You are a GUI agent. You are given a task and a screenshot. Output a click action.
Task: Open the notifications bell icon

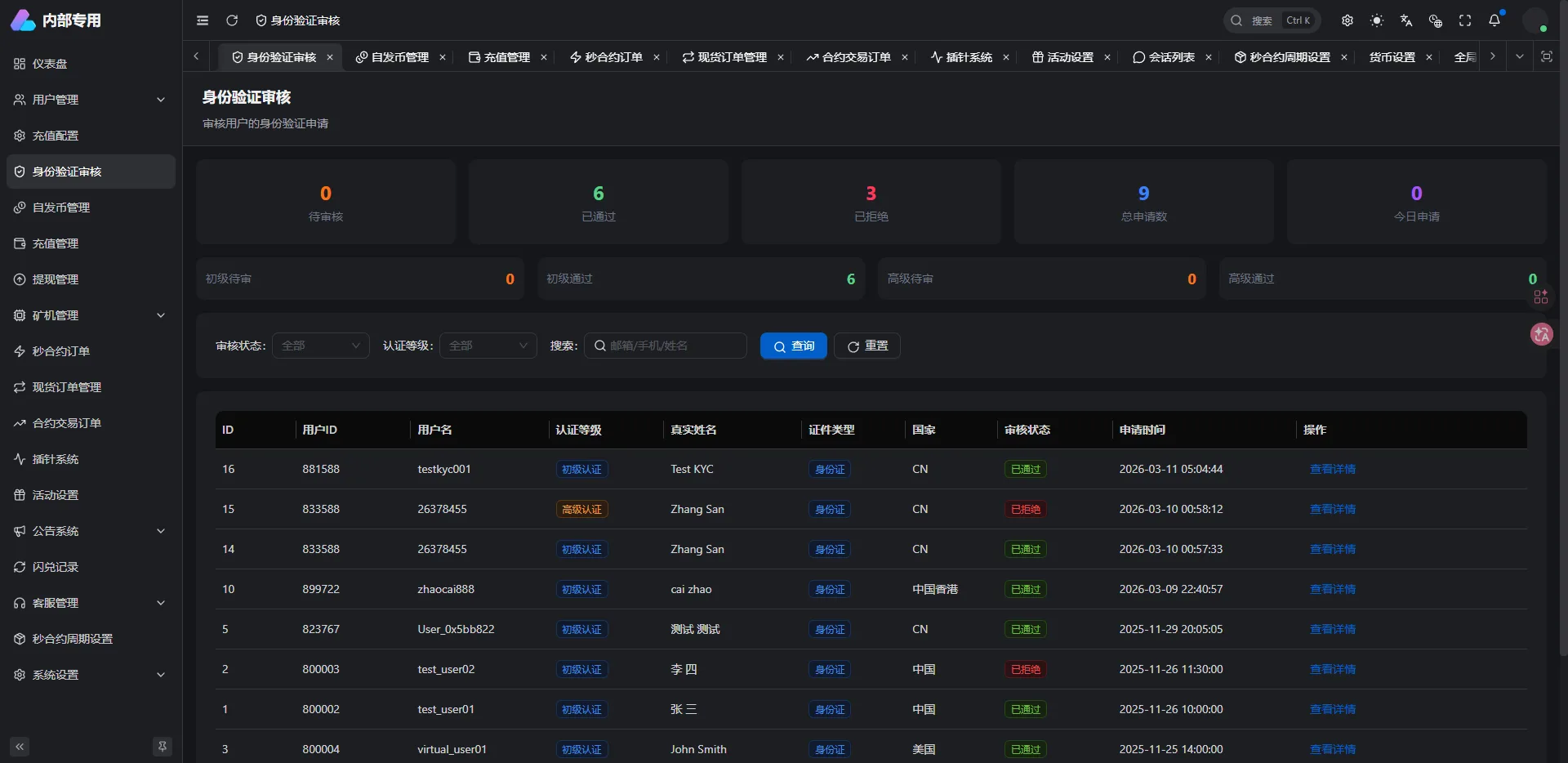coord(1494,20)
